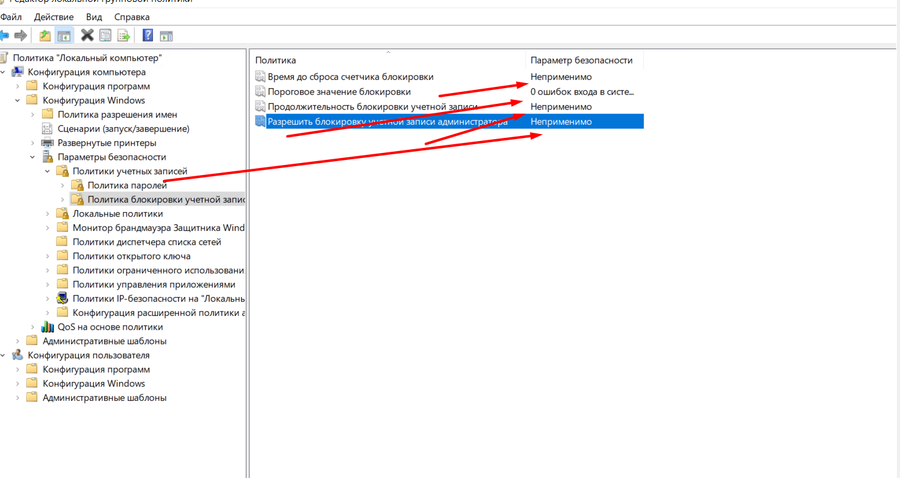Click the Конфигурация компьютера computer icon
The image size is (900, 478).
point(18,72)
